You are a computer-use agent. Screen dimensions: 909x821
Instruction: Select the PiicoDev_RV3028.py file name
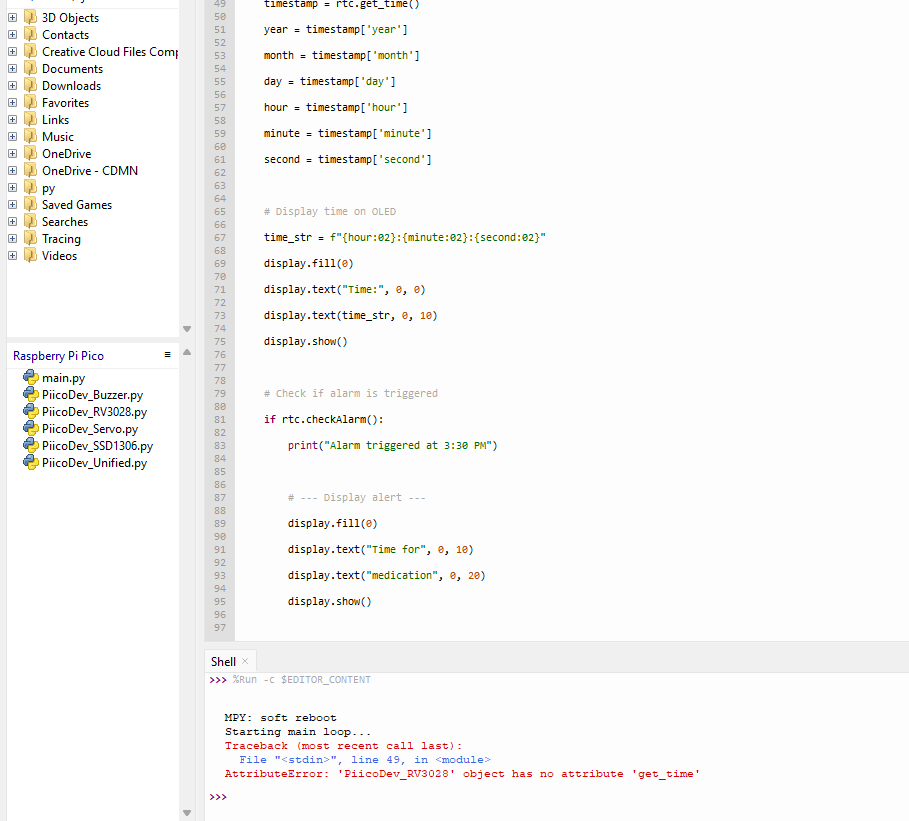click(x=94, y=412)
